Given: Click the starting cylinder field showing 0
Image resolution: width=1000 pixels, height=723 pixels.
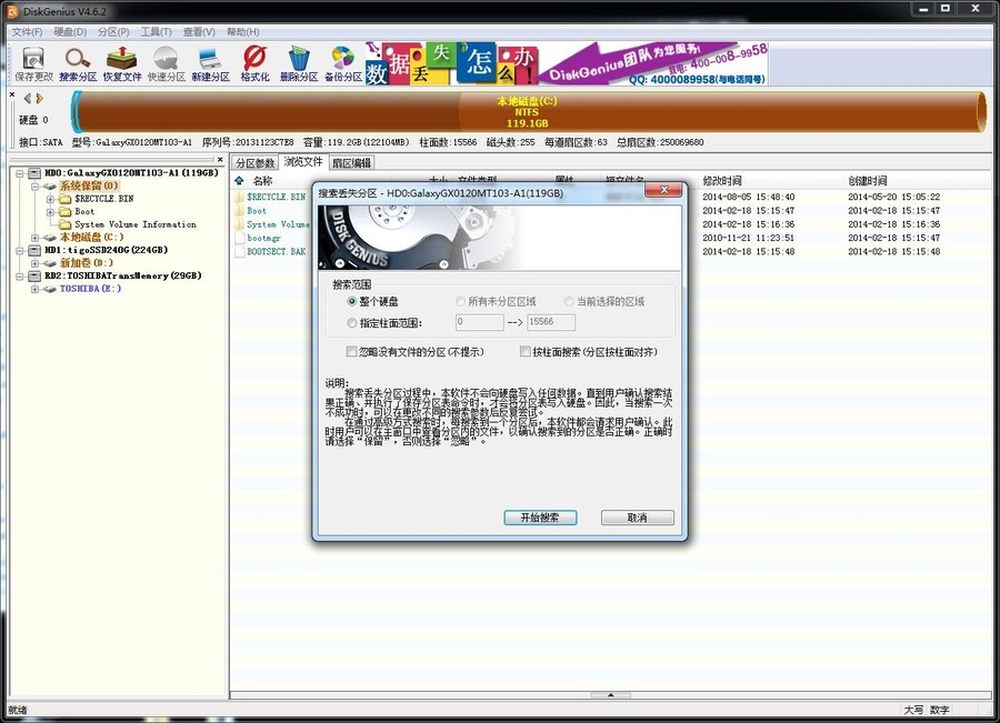Looking at the screenshot, I should (x=480, y=322).
